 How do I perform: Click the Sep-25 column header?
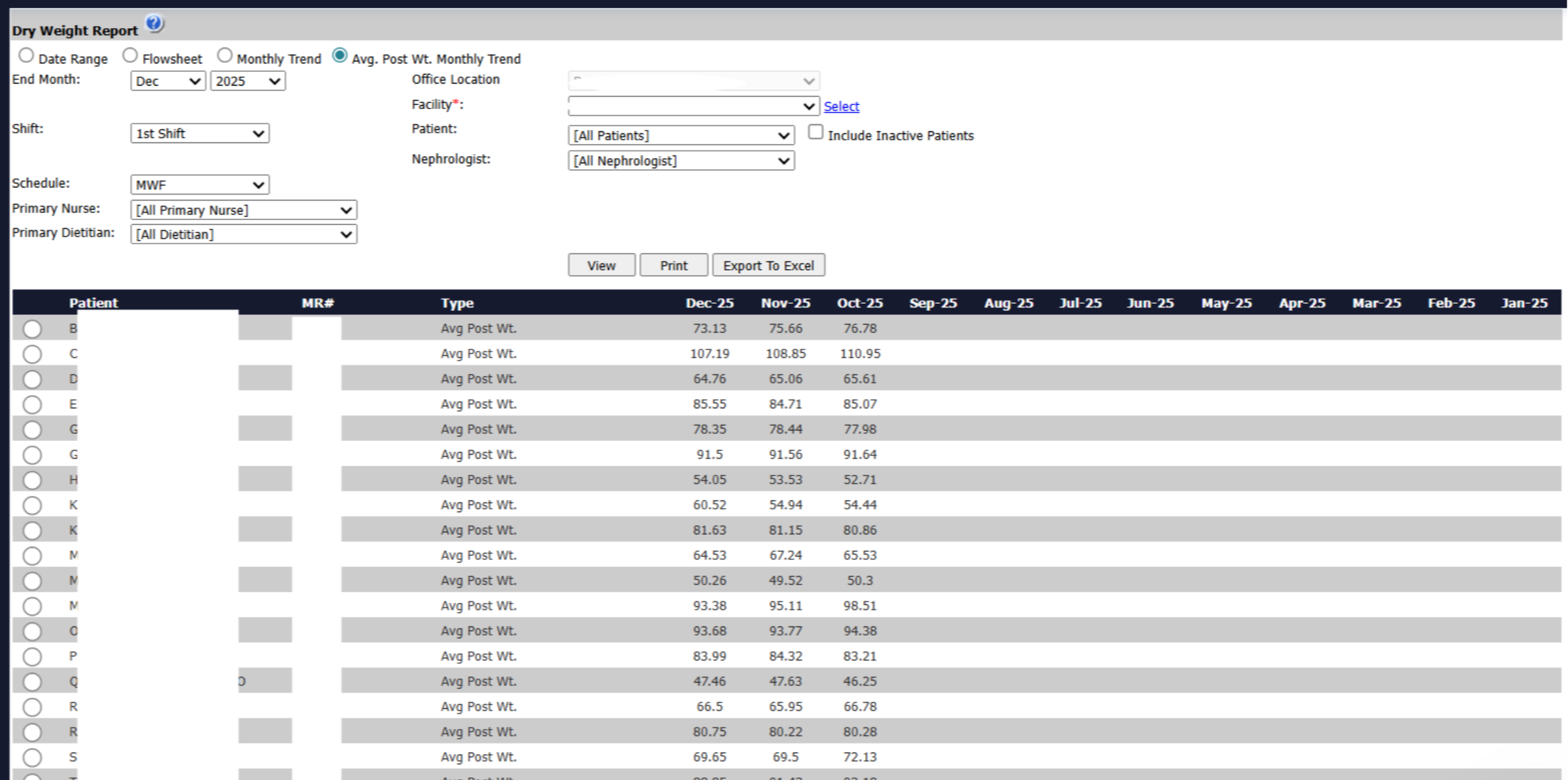tap(934, 303)
